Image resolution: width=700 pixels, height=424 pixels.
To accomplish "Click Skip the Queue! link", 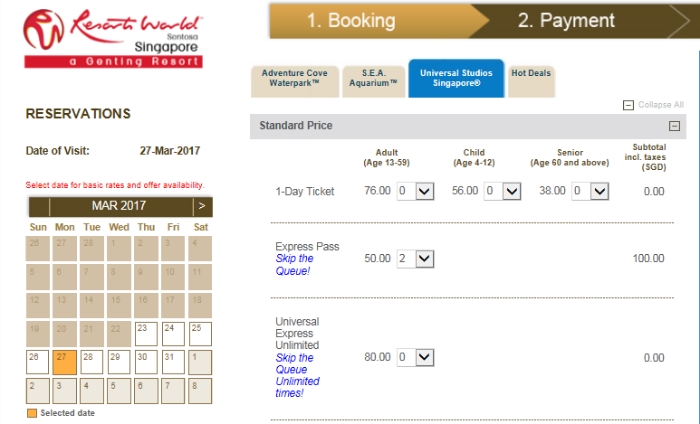I will [294, 265].
